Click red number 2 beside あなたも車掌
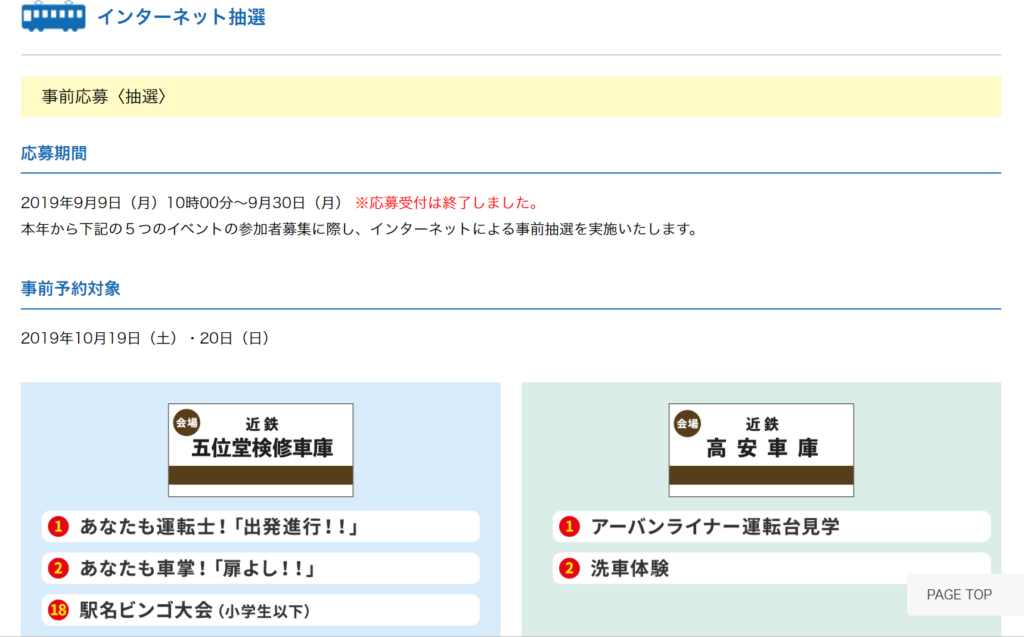Screen dimensions: 1024x637 [x=58, y=569]
